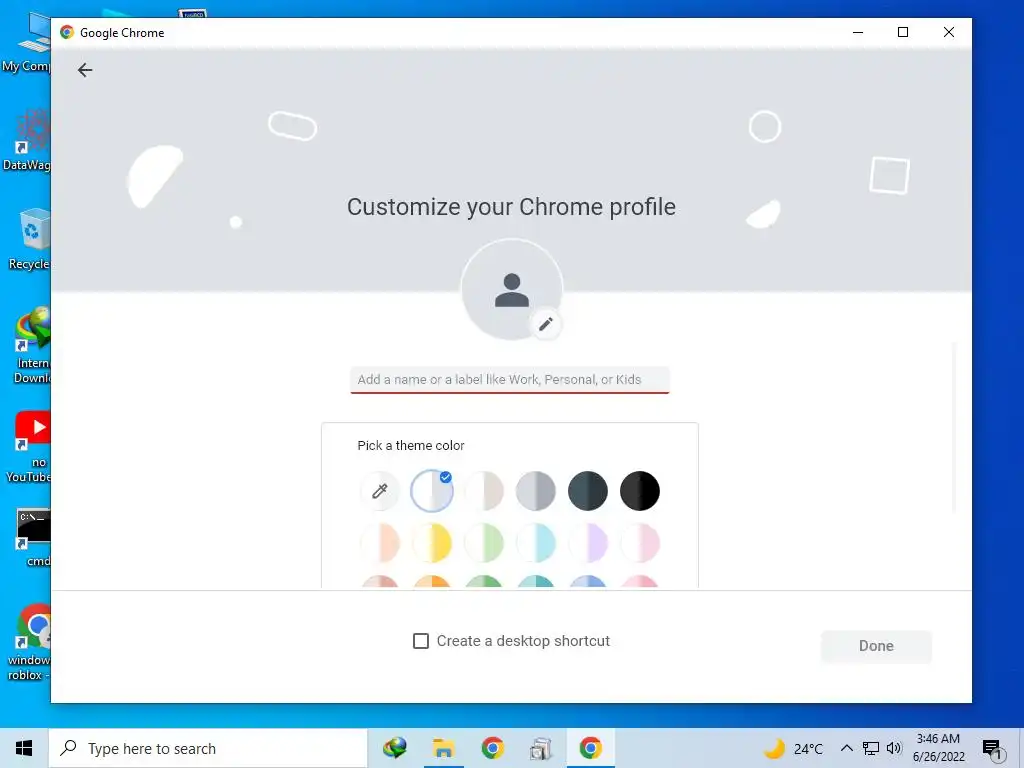This screenshot has width=1024, height=768.
Task: Select the yellow theme color
Action: click(x=432, y=543)
